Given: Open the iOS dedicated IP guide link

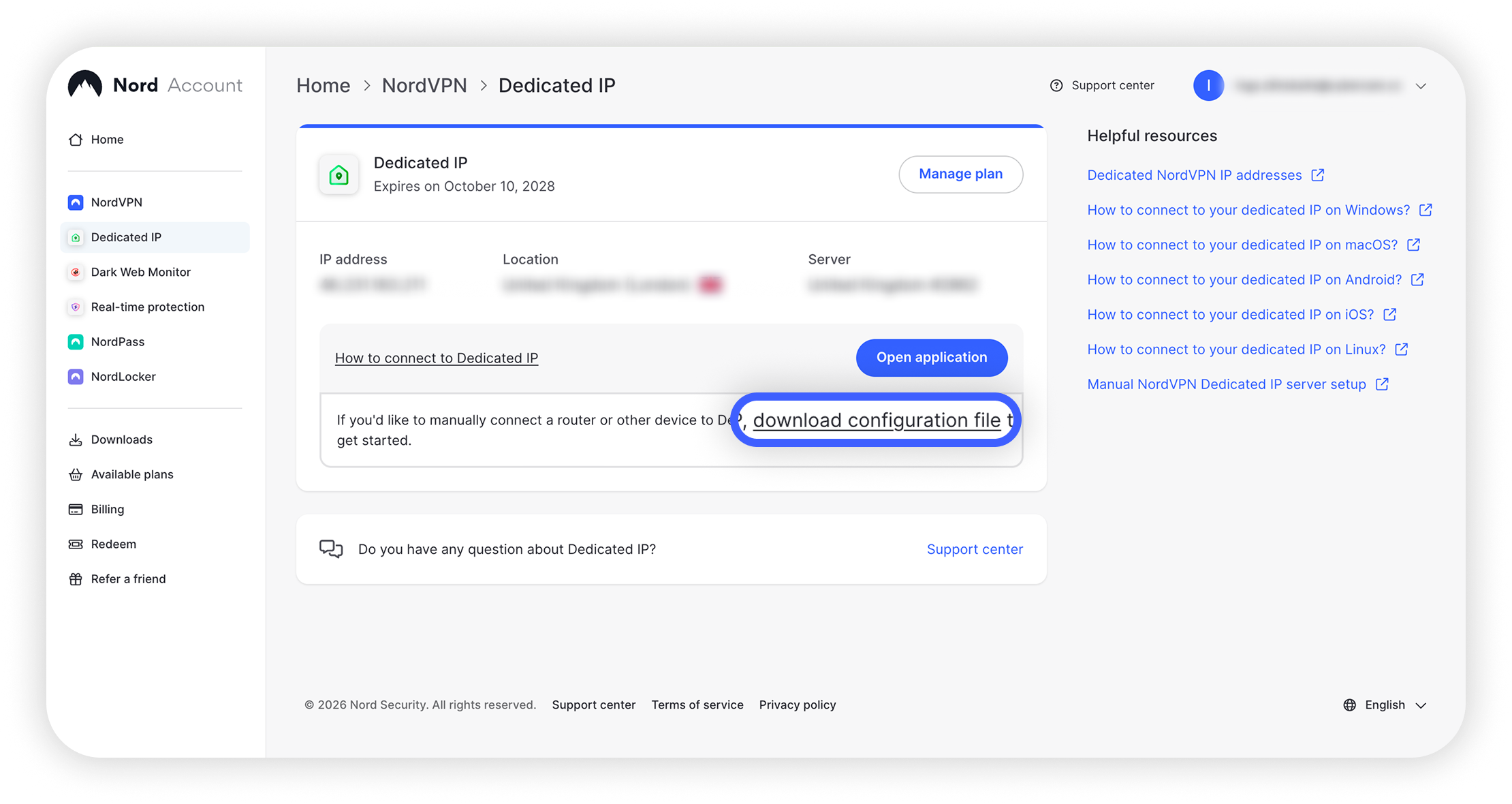Looking at the screenshot, I should (x=1242, y=314).
